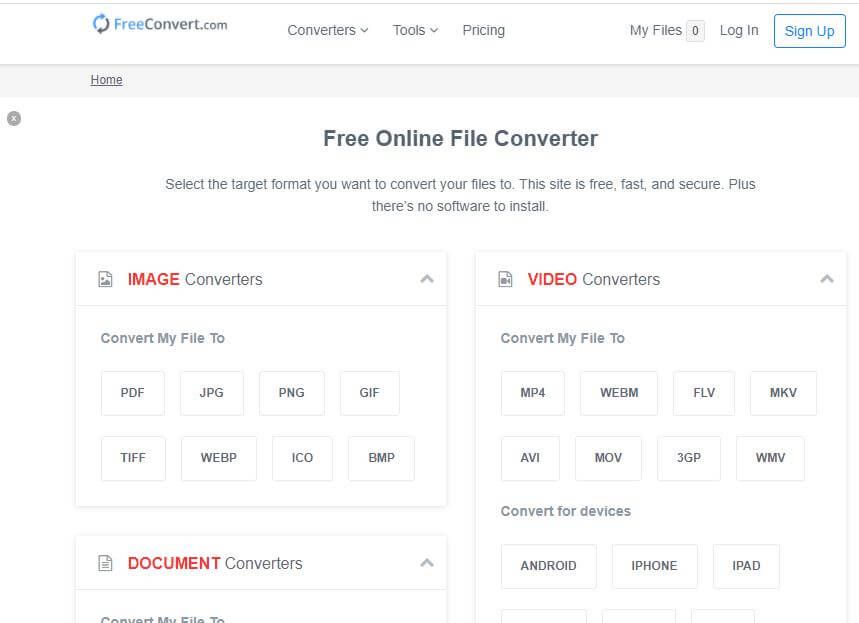Click the Log In link
The image size is (859, 623).
click(x=738, y=30)
